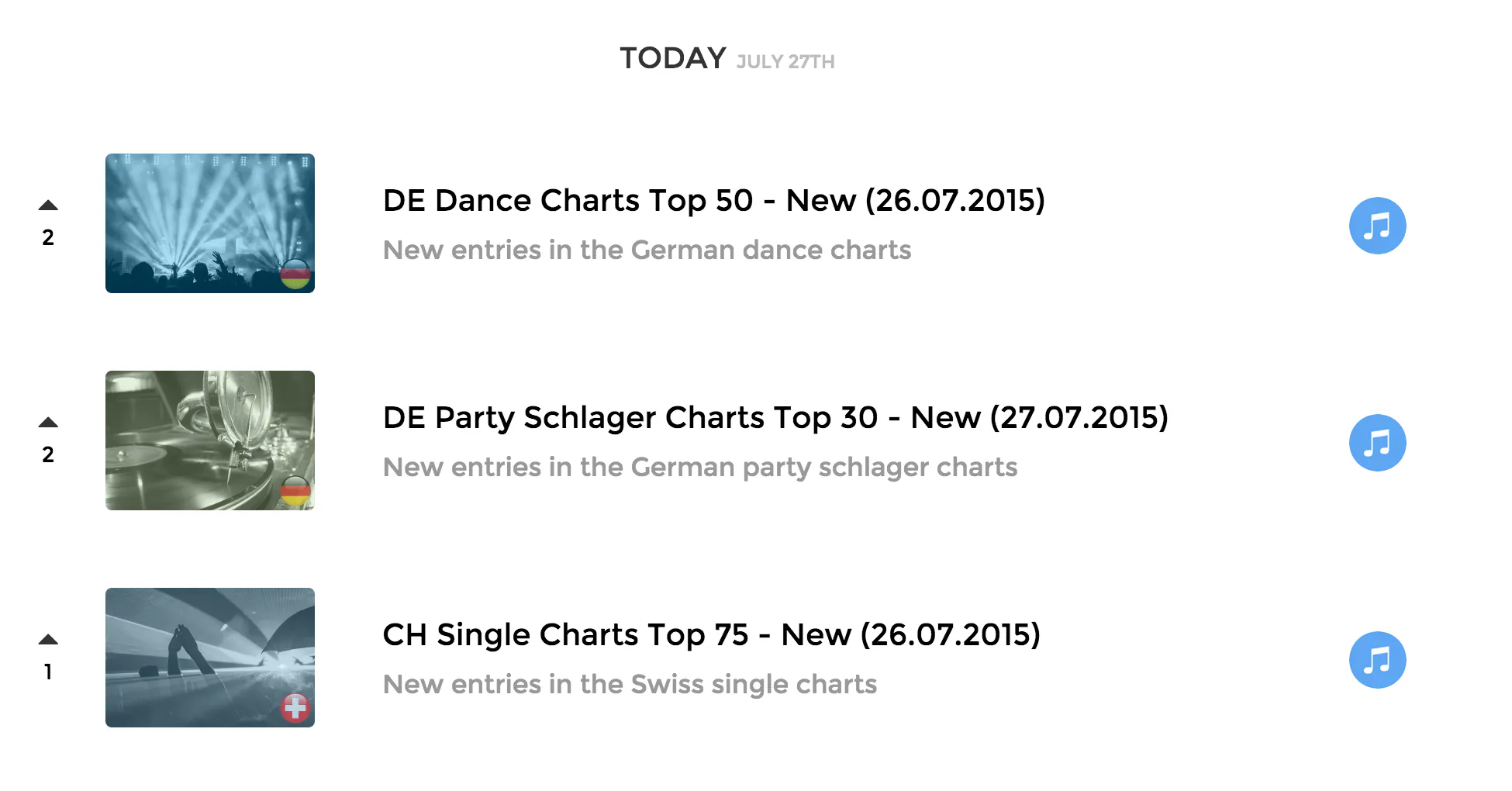Viewport: 1512px width, 791px height.
Task: Upvote the DE Dance Charts Top 50 entry
Action: click(48, 206)
